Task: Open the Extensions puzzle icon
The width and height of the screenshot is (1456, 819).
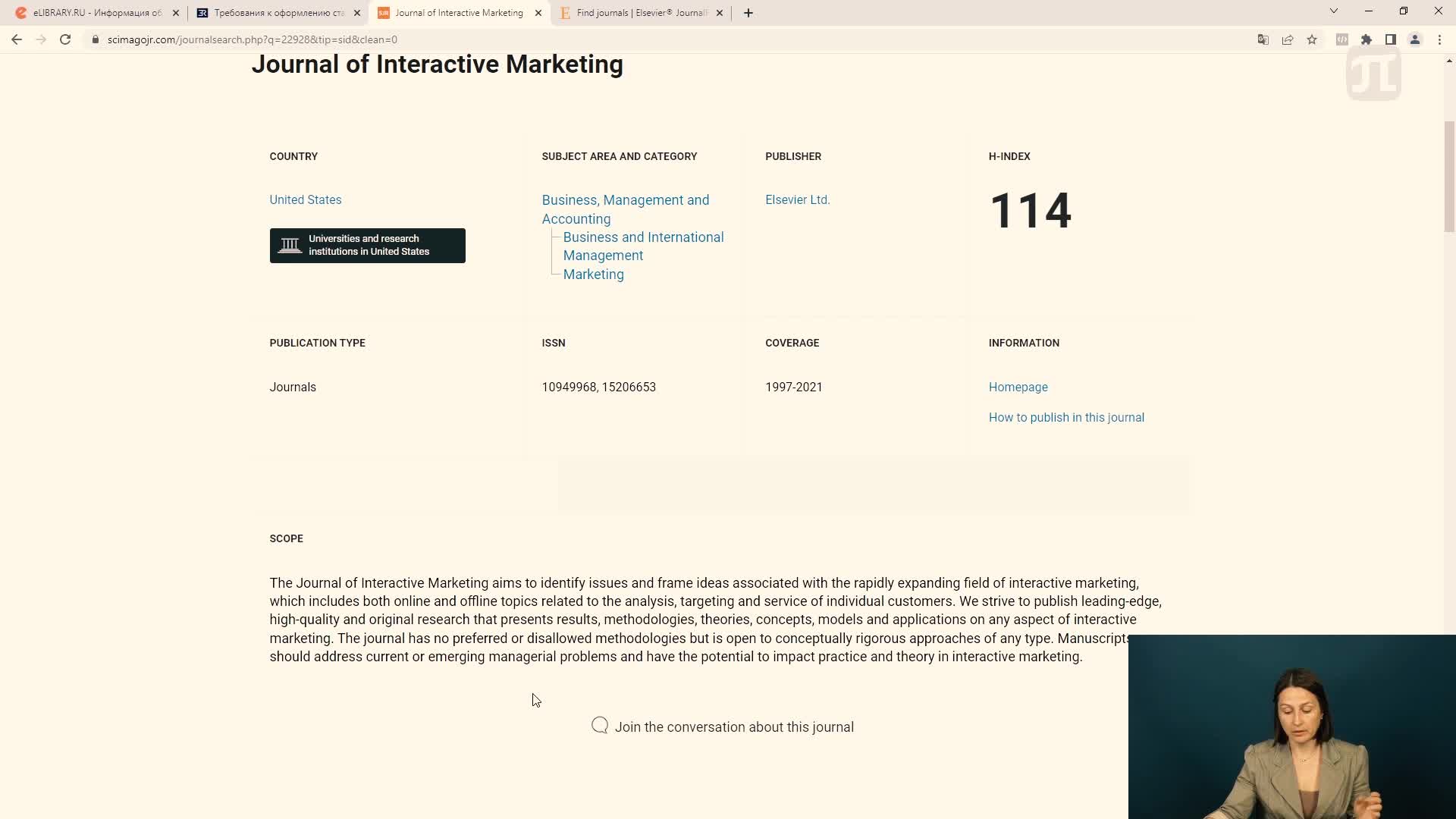Action: pyautogui.click(x=1367, y=39)
